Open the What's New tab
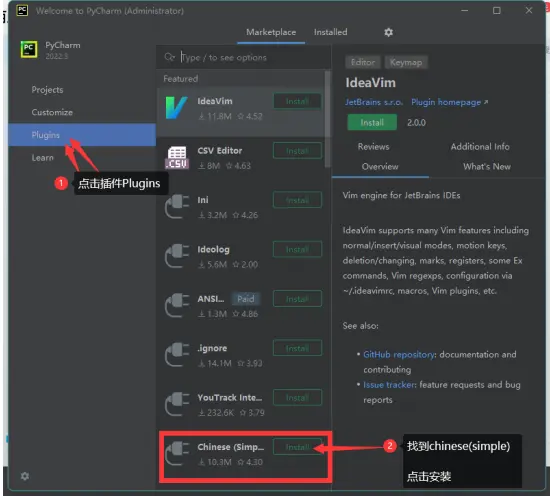Image resolution: width=550 pixels, height=496 pixels. pyautogui.click(x=487, y=167)
